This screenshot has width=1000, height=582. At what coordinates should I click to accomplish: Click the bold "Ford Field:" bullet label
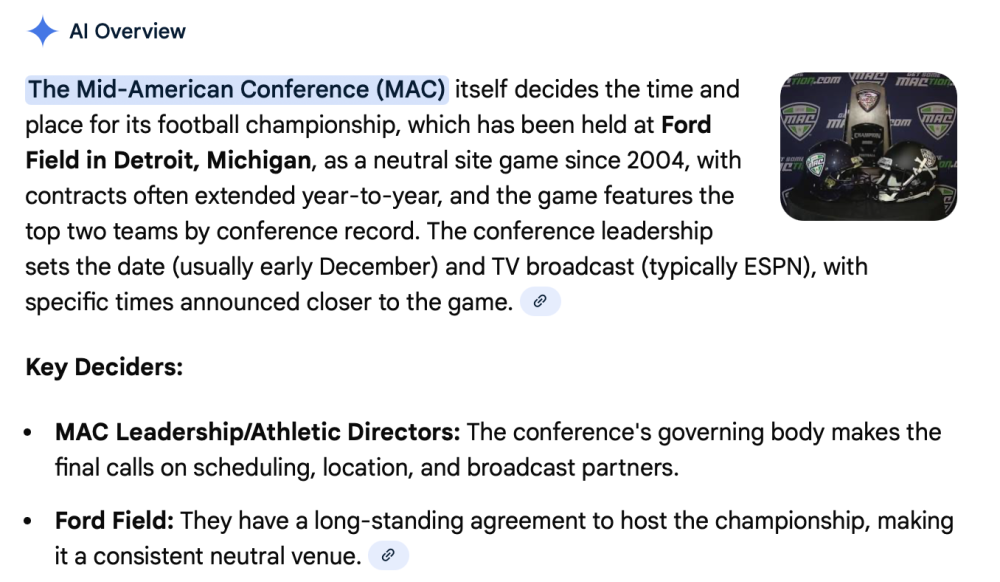tap(114, 521)
